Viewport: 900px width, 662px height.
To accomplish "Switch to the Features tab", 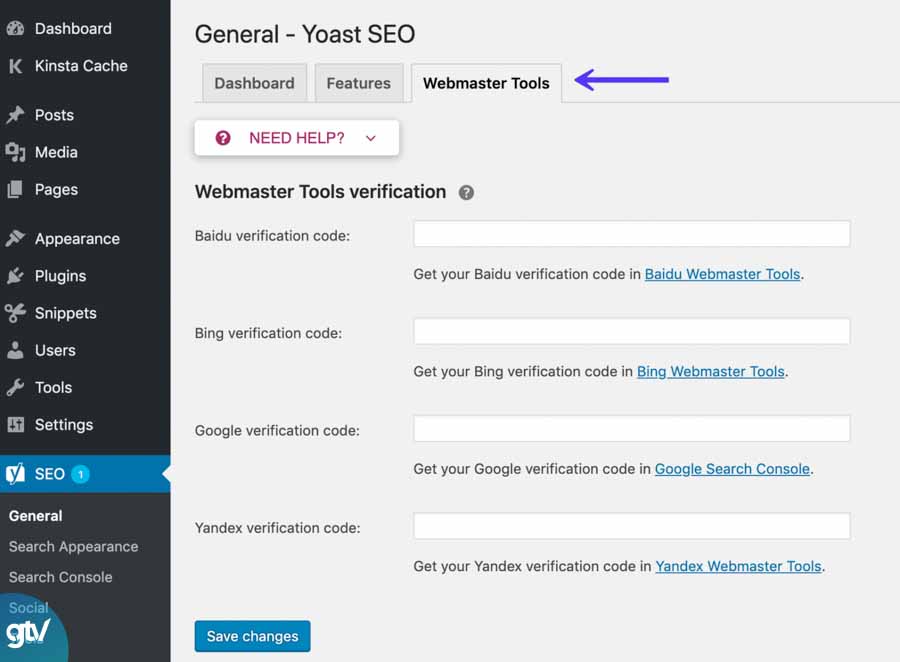I will click(x=359, y=83).
